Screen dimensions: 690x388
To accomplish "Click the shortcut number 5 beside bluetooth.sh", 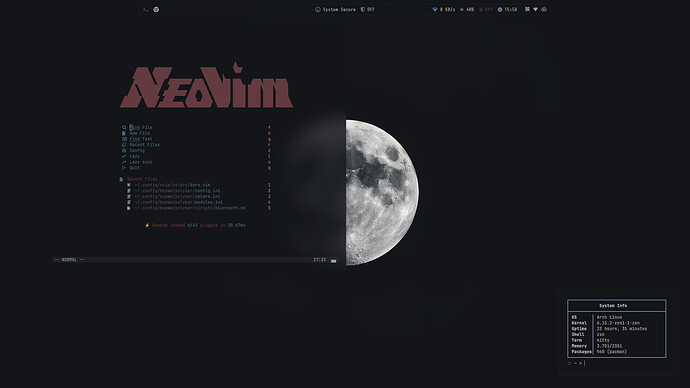I will click(269, 208).
